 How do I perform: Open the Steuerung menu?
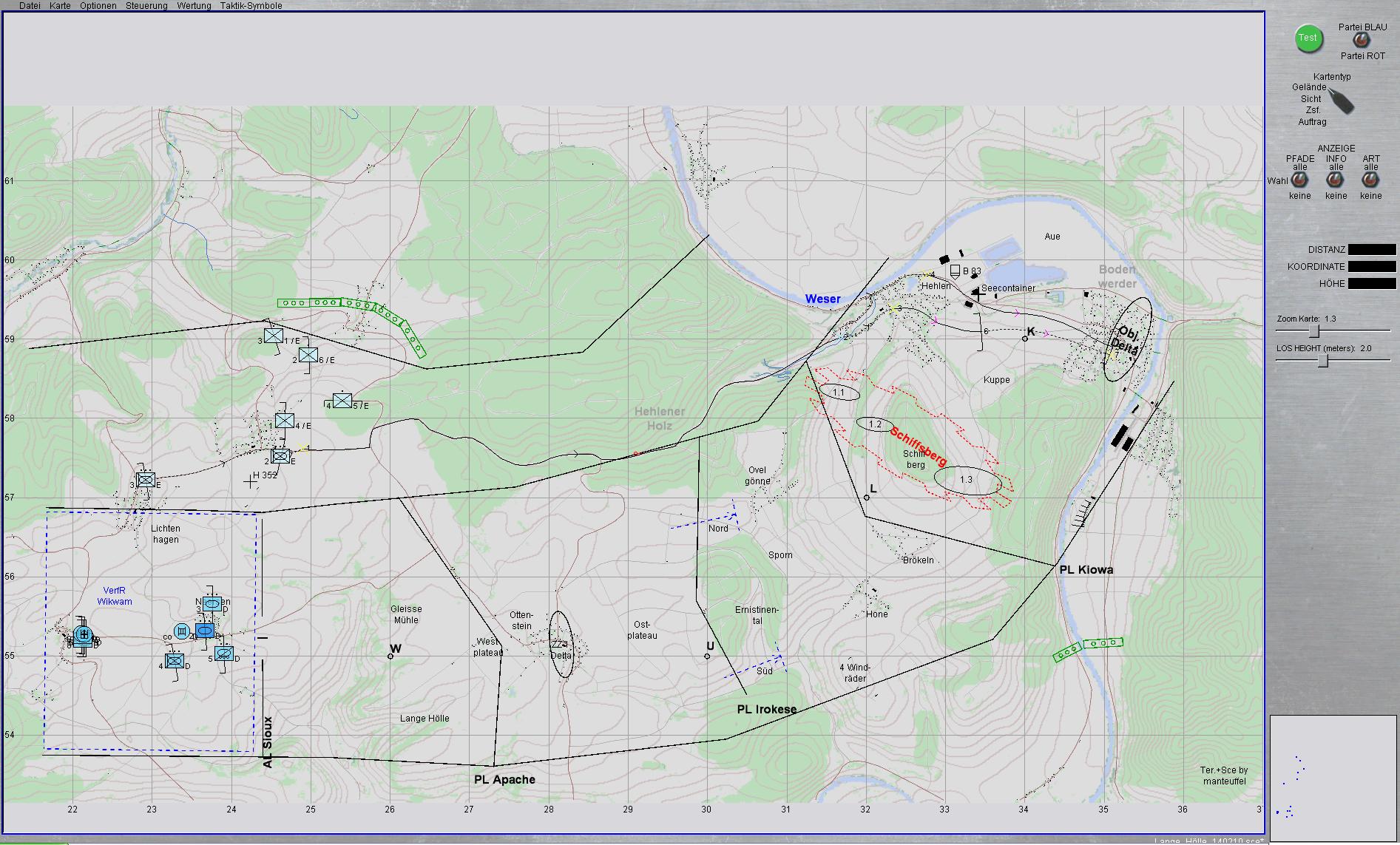[146, 6]
